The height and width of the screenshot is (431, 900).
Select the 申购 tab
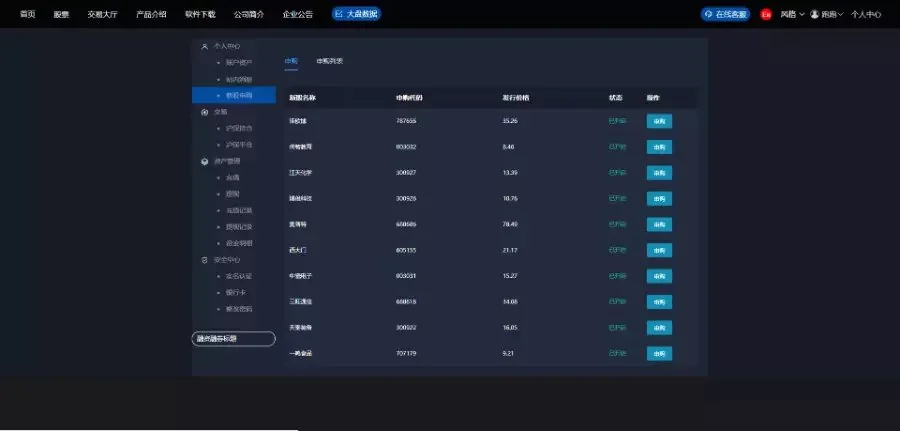tap(291, 61)
